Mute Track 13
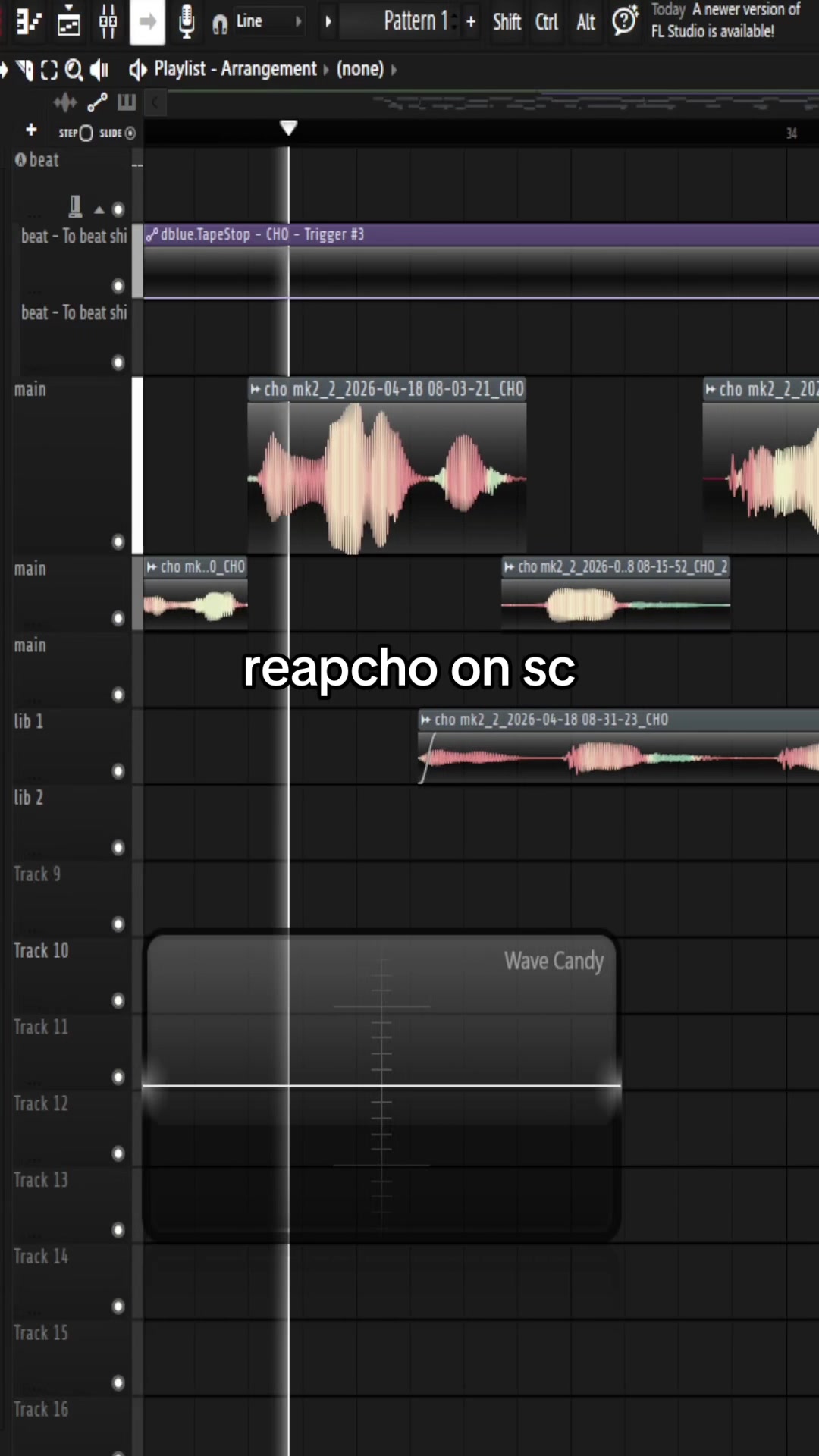This screenshot has width=819, height=1456. [118, 1230]
